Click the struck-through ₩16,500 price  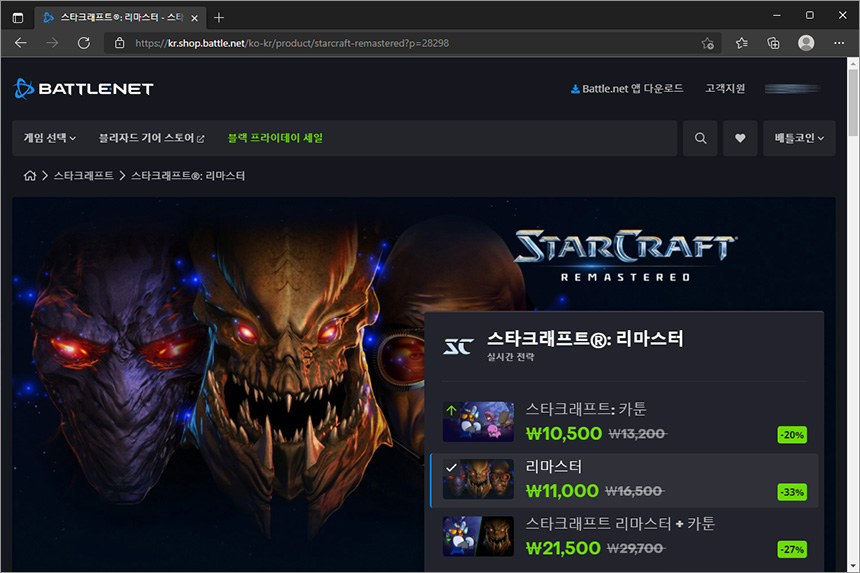tap(635, 491)
